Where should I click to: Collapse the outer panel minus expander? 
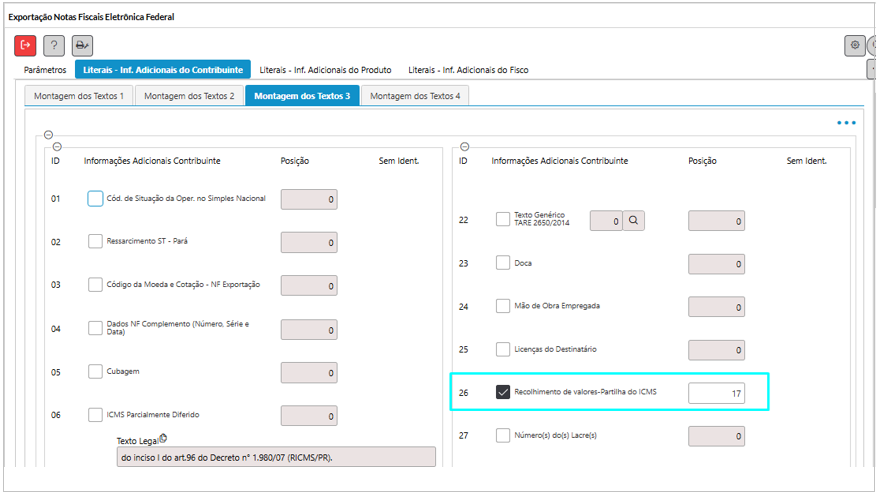tap(48, 135)
